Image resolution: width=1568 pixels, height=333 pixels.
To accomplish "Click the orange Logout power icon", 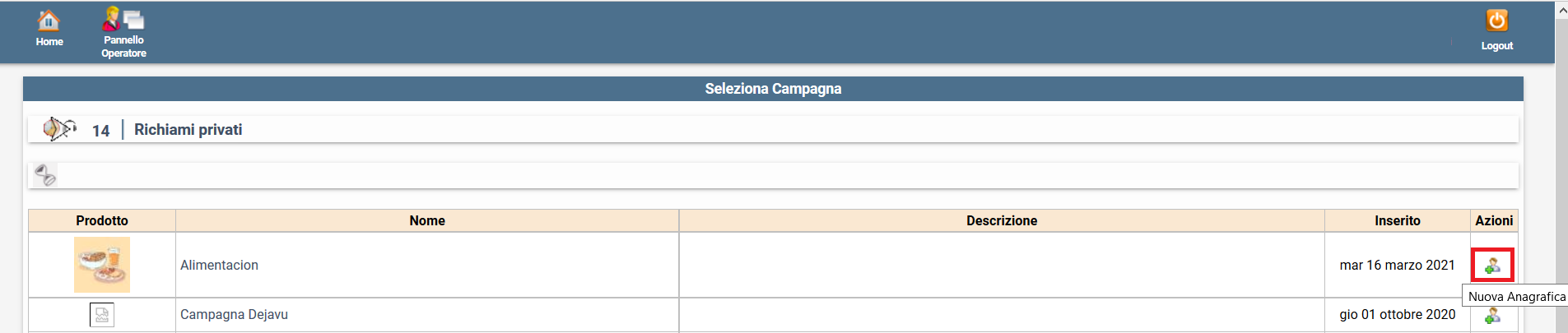I will point(1496,21).
